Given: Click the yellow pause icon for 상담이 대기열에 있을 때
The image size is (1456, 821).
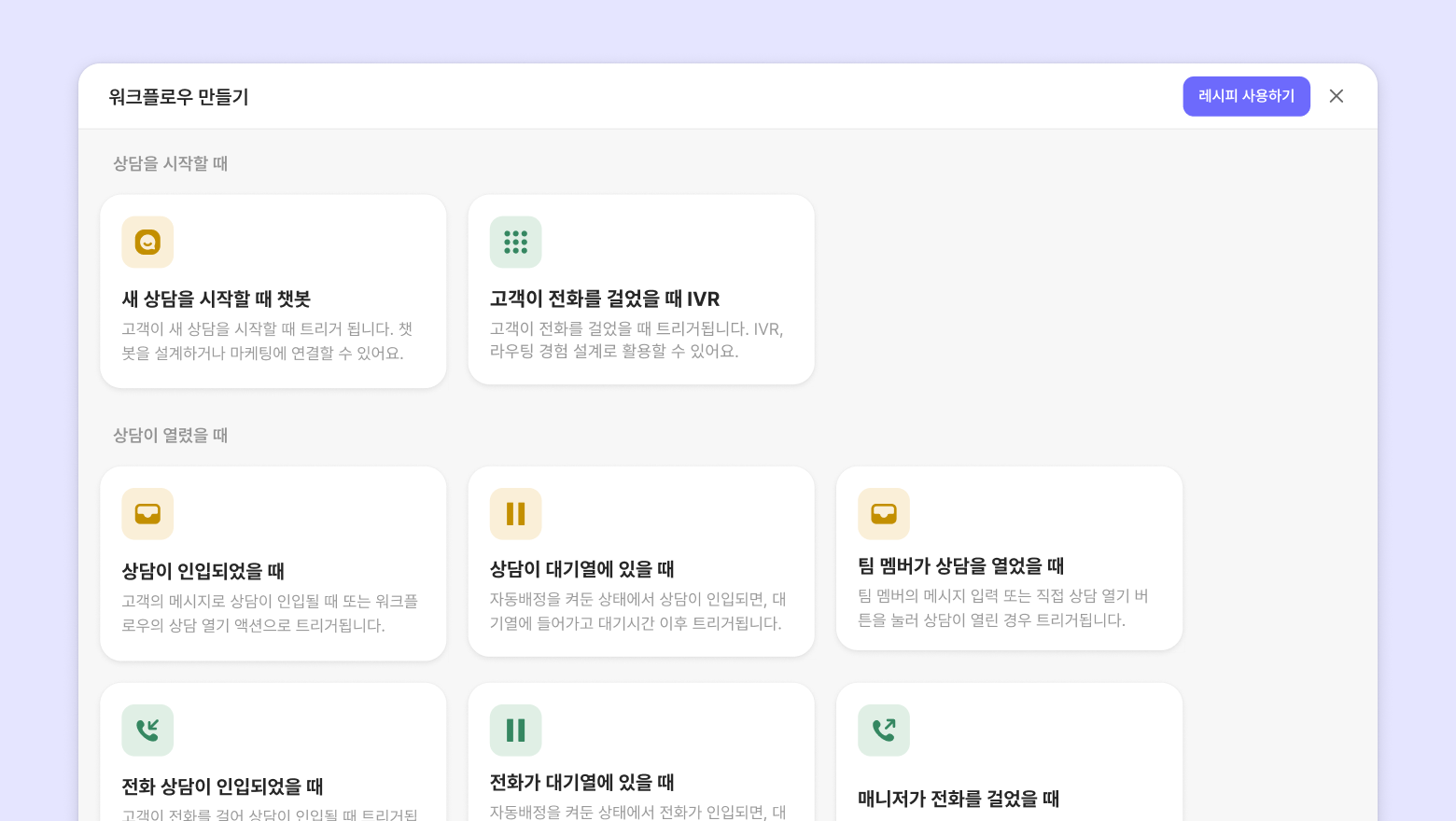Looking at the screenshot, I should pyautogui.click(x=515, y=514).
